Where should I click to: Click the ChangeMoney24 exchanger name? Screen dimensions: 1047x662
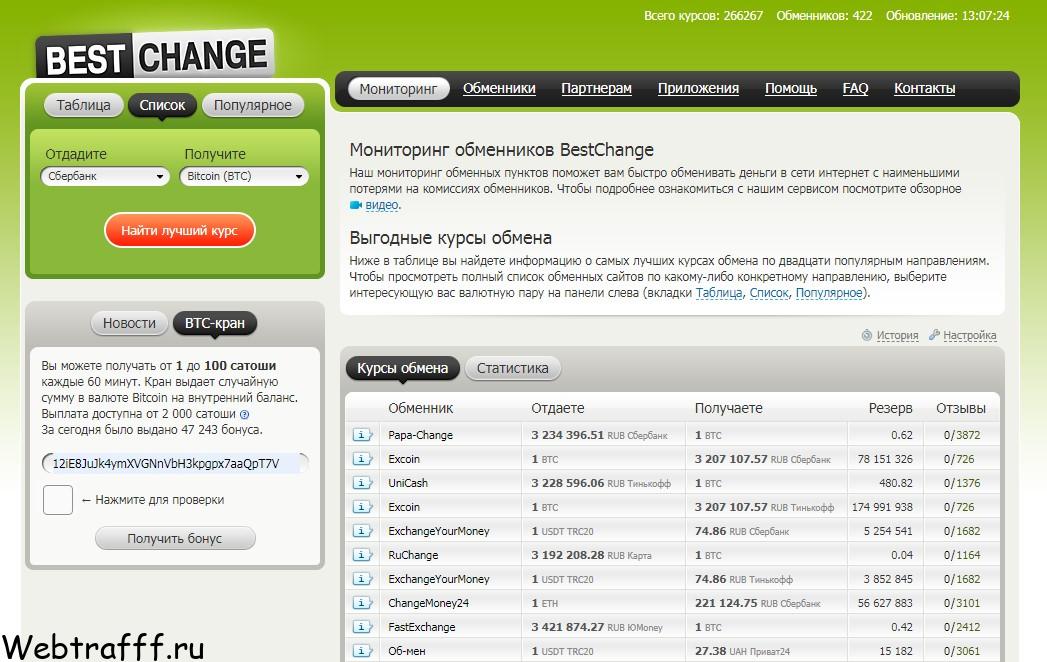click(429, 603)
